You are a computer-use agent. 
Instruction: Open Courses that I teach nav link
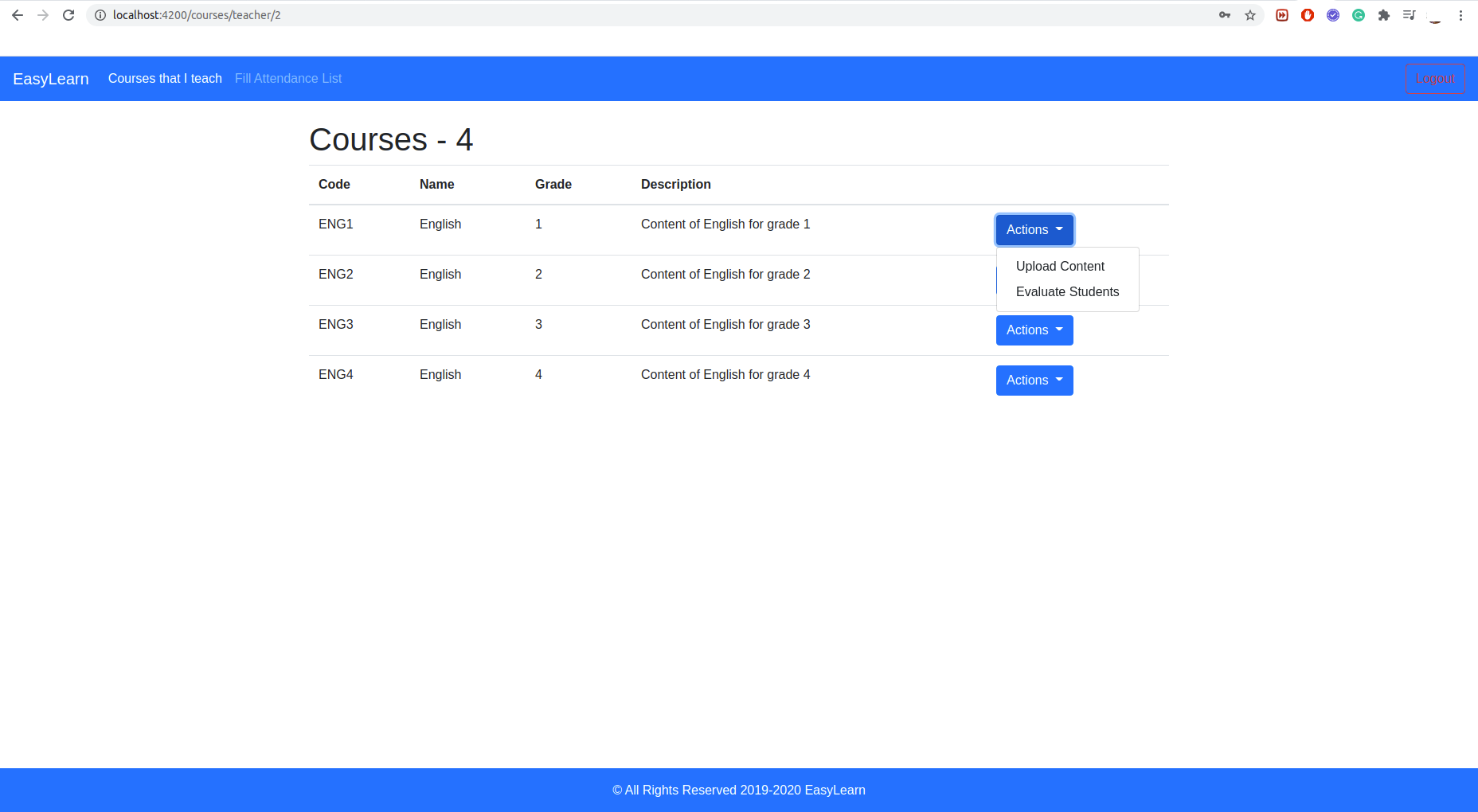click(165, 78)
